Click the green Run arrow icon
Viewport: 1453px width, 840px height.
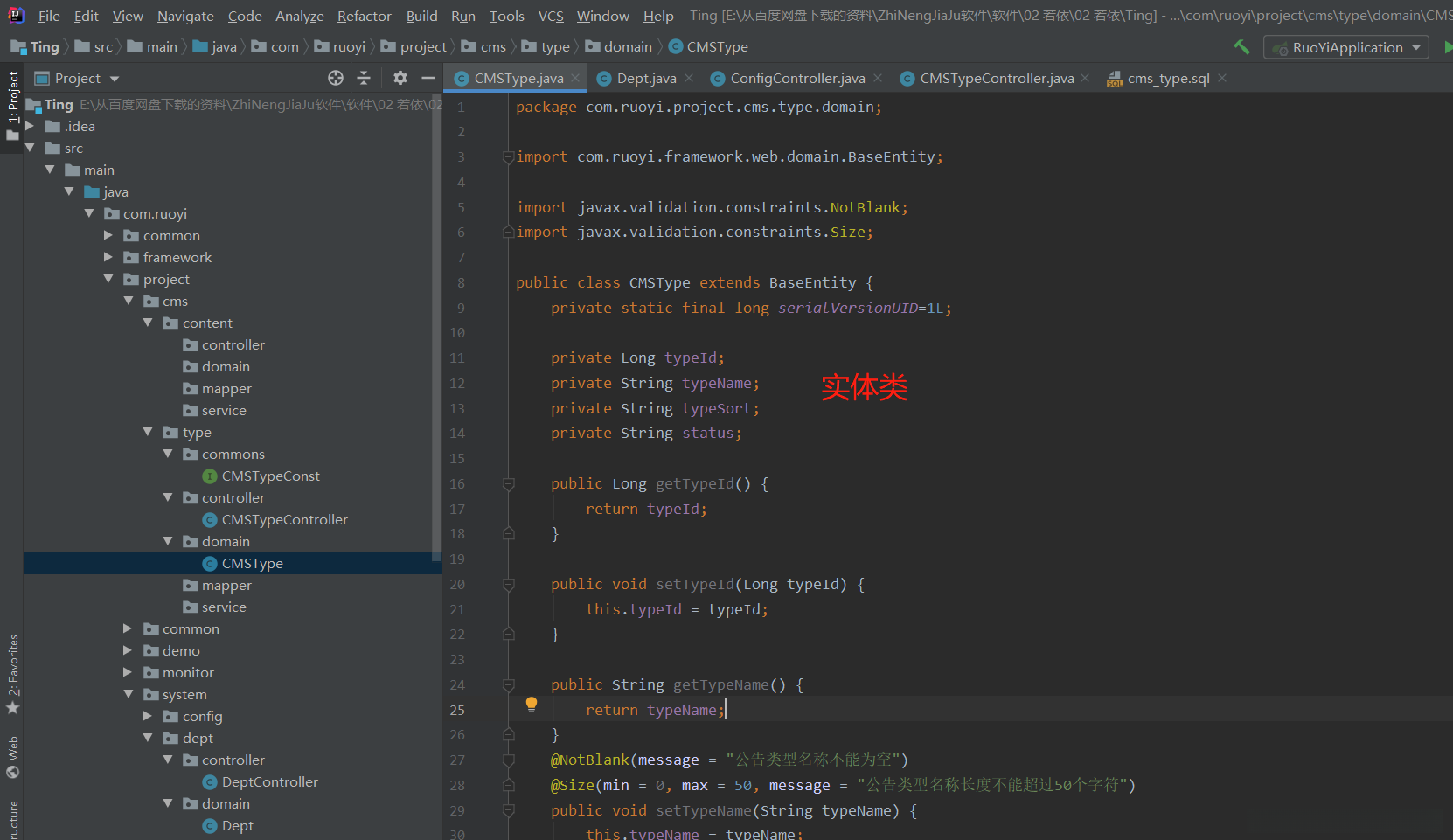click(1447, 47)
